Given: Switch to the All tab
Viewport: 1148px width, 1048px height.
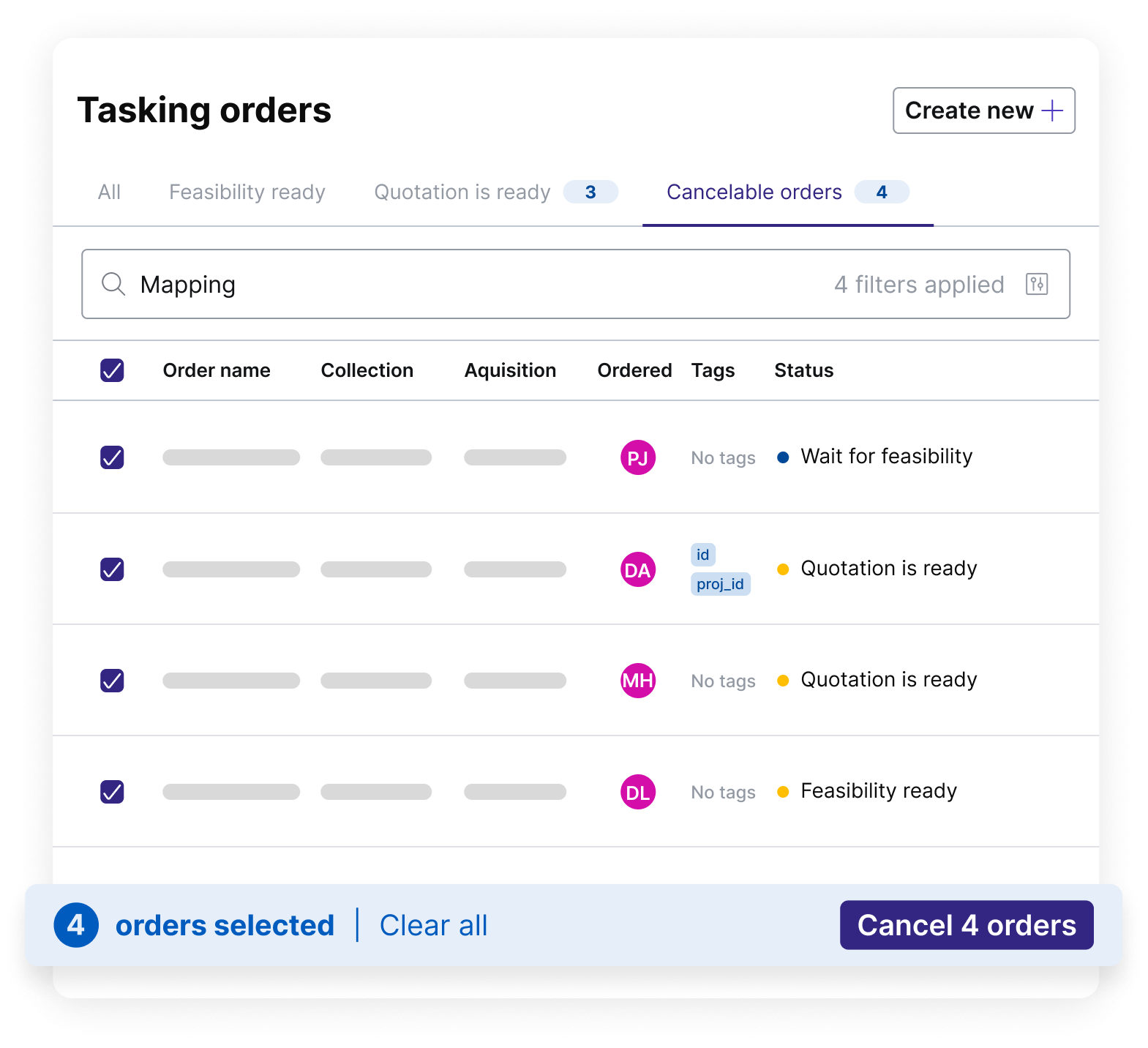Looking at the screenshot, I should point(109,192).
